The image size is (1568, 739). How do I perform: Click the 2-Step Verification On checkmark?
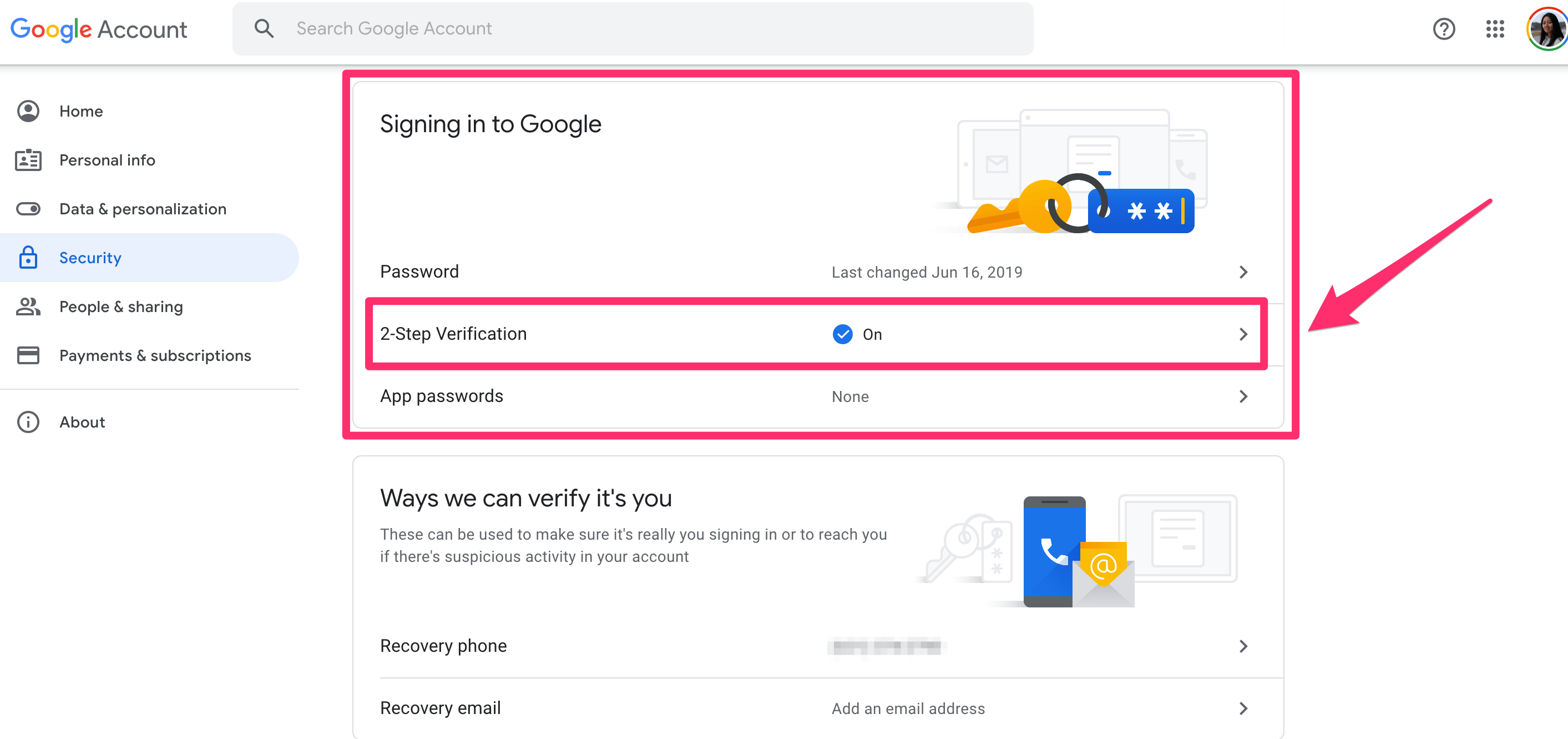[x=842, y=334]
